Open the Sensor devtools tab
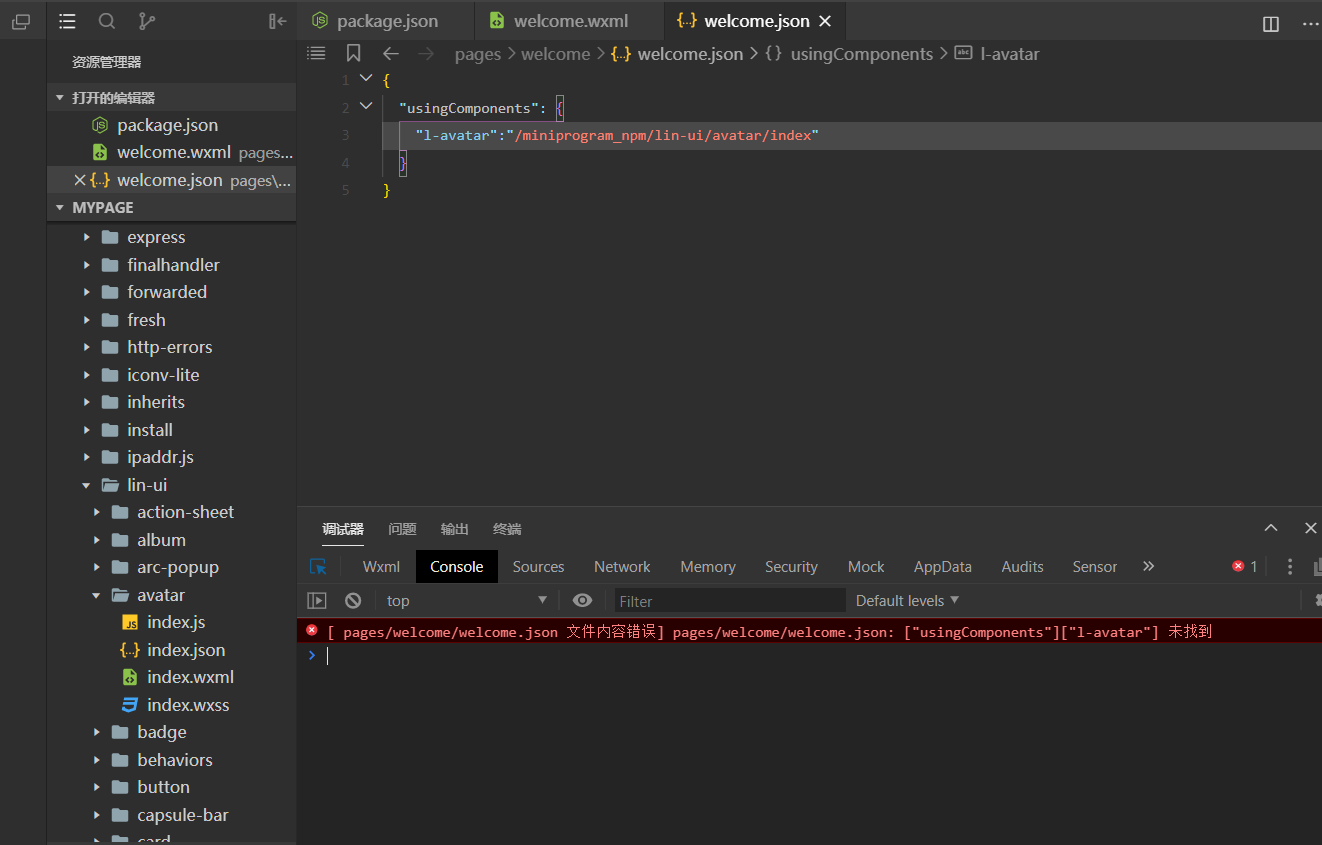Screen dimensions: 1322x845 [1094, 566]
